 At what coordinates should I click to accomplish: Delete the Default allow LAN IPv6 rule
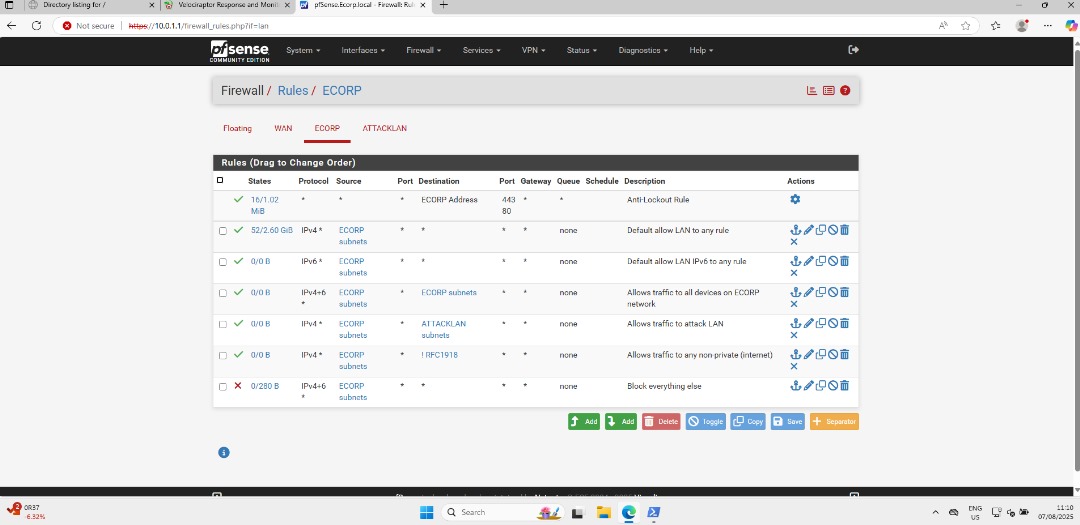[844, 261]
